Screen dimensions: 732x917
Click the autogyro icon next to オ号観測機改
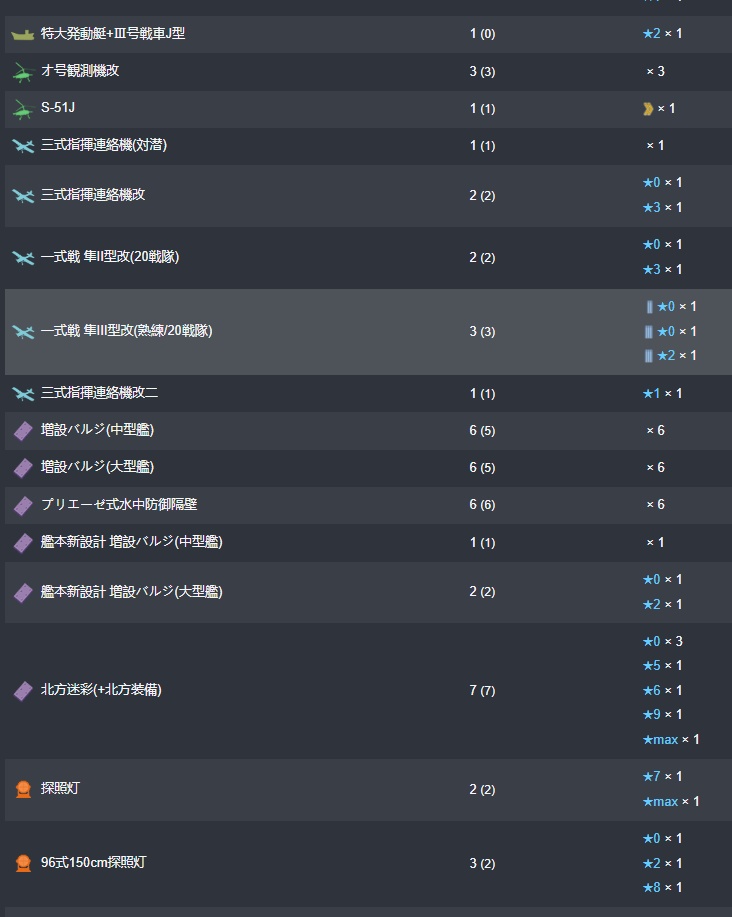(23, 72)
